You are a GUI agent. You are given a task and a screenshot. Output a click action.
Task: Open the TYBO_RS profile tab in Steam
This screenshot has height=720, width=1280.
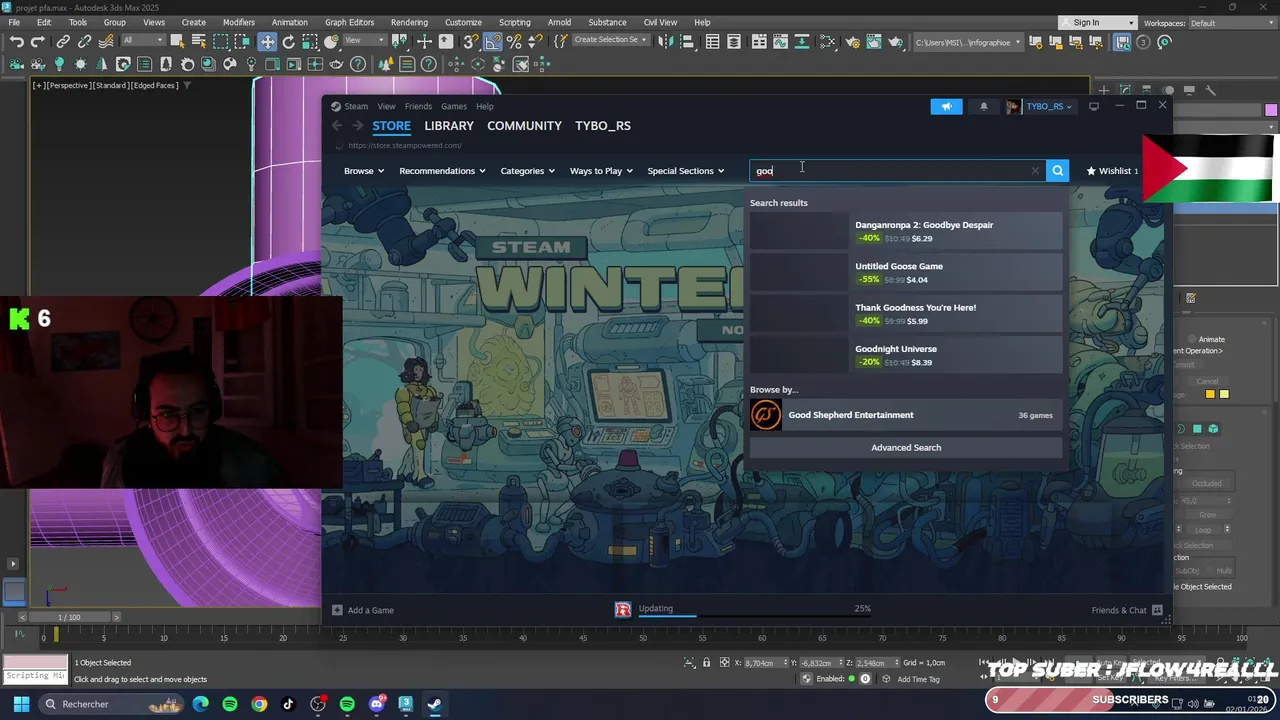pos(602,126)
